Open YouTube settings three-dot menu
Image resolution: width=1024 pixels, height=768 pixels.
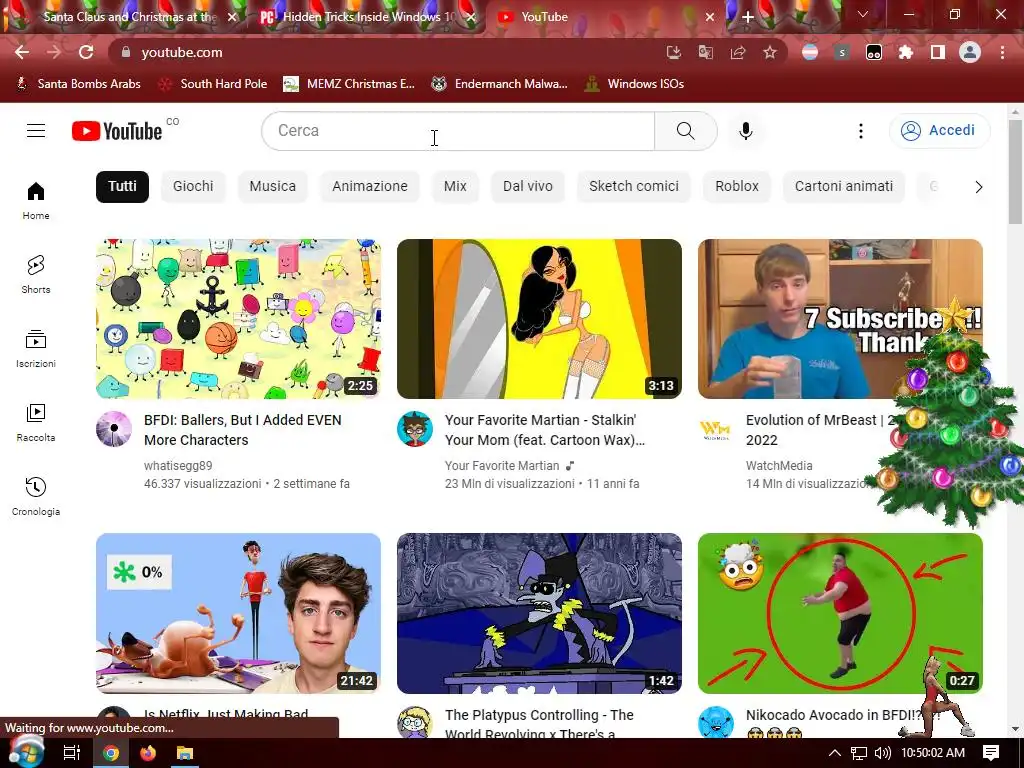(861, 131)
